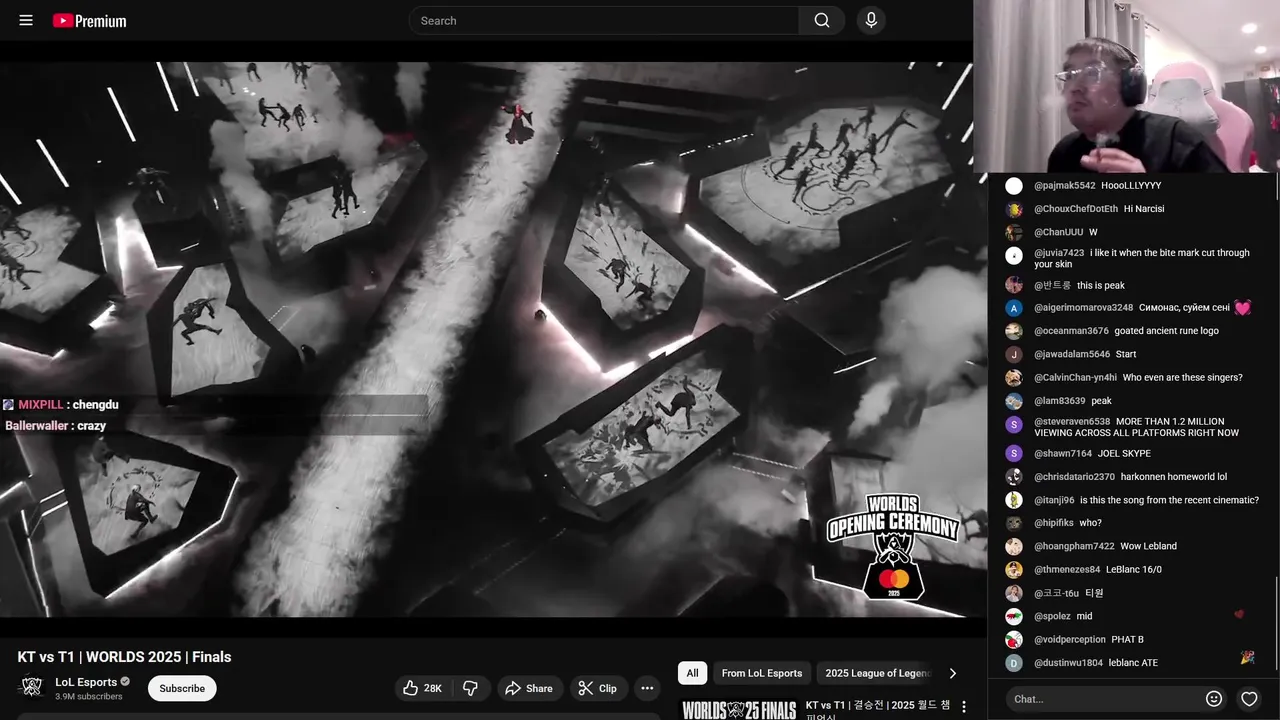The height and width of the screenshot is (720, 1280).
Task: Click @lam83639 chat avatar
Action: point(1014,401)
